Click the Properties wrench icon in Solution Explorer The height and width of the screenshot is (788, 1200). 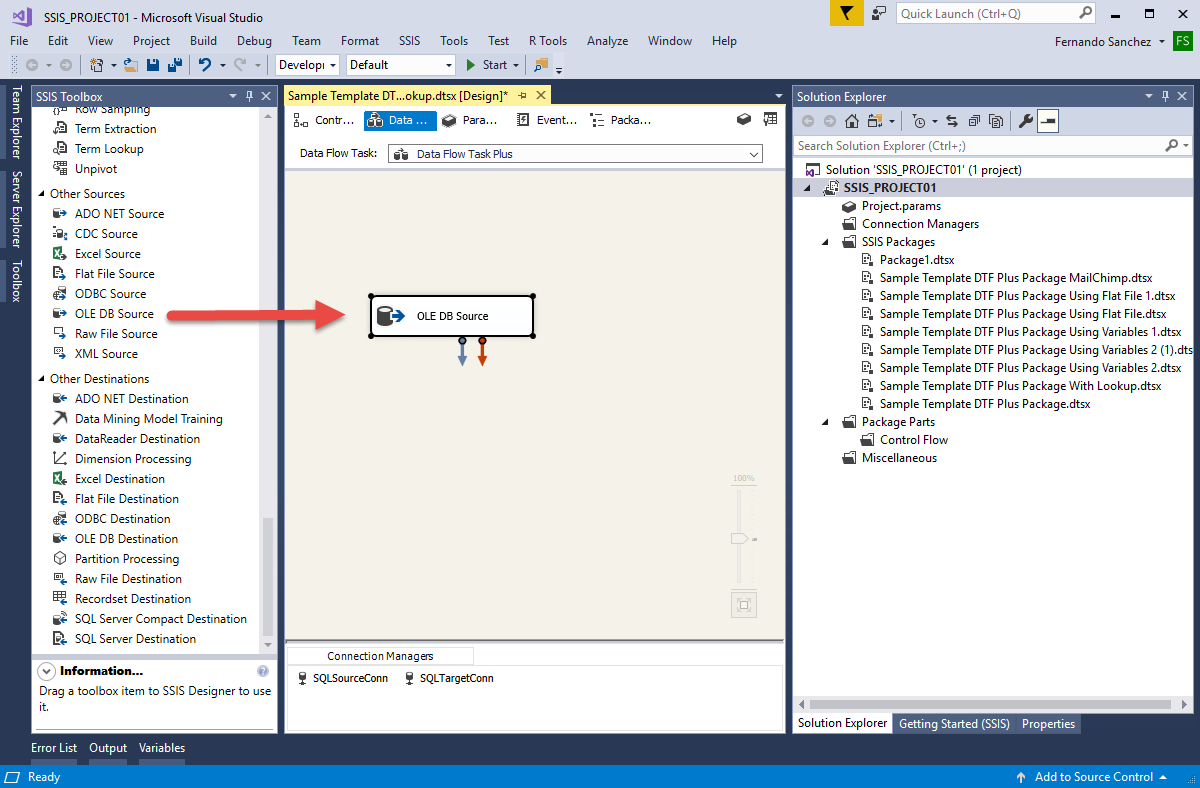1025,121
